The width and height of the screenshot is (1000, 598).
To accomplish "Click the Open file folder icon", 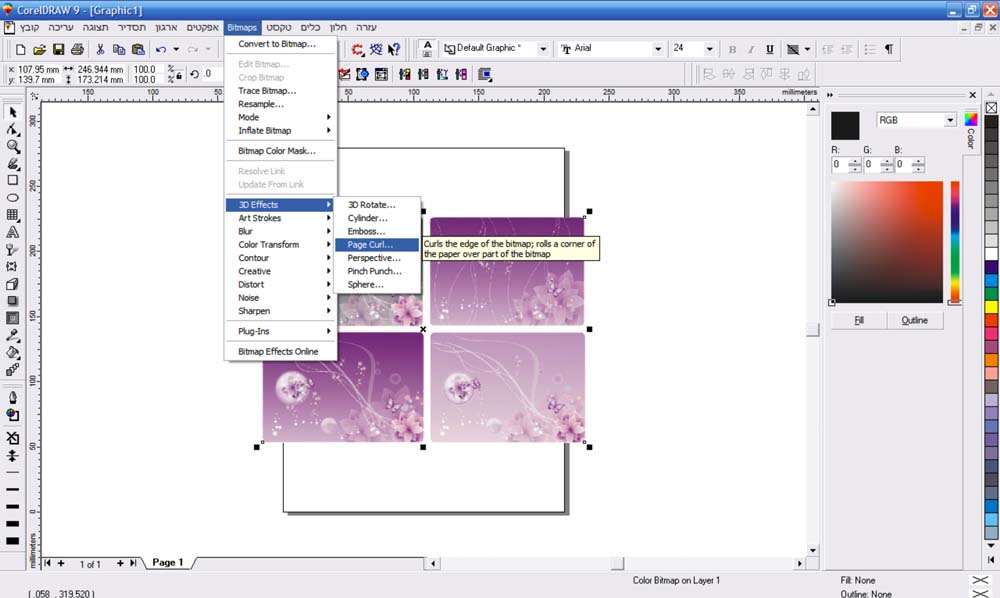I will (39, 49).
